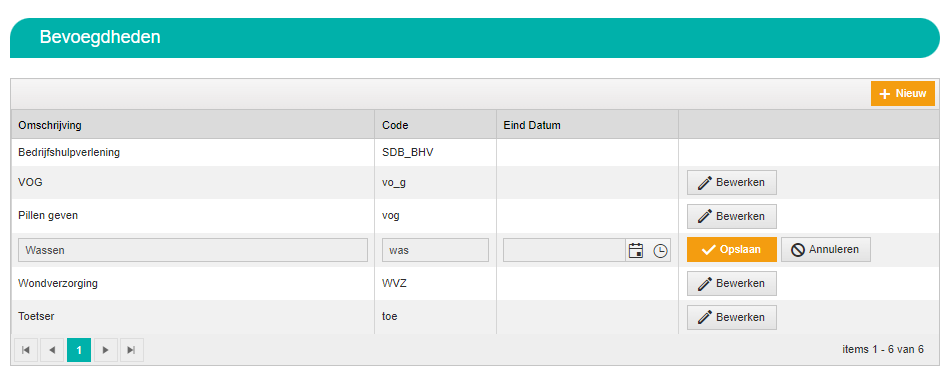Save the Wassen row with Opslaan
Viewport: 952px width, 385px height.
point(732,250)
